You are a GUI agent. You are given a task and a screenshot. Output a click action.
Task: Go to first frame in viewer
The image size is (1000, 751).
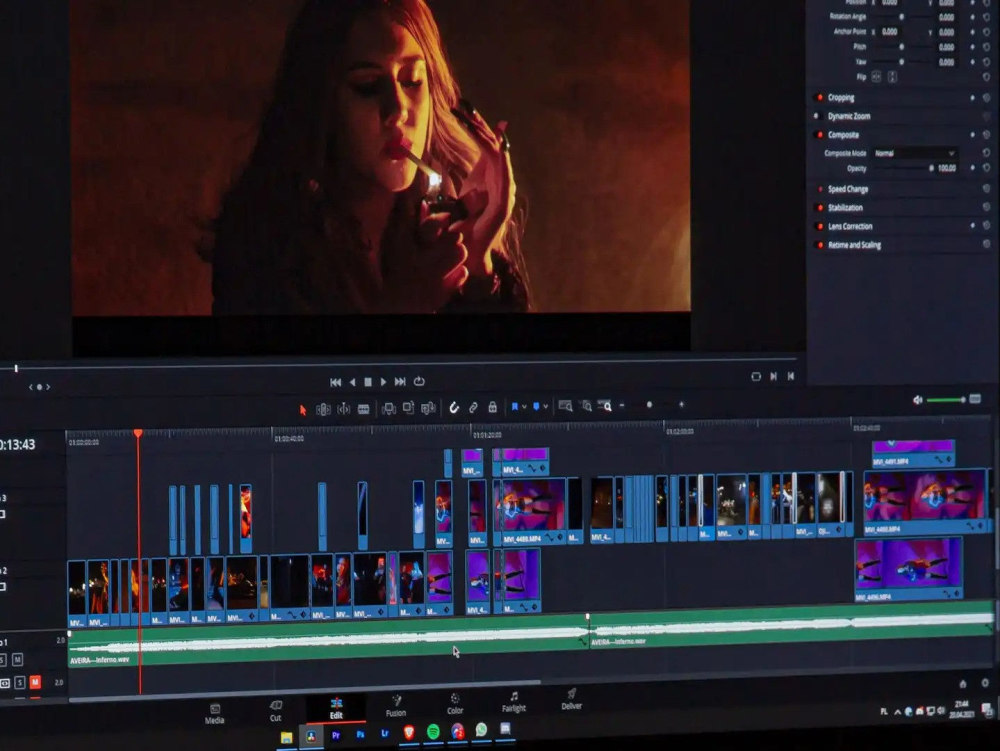[335, 382]
